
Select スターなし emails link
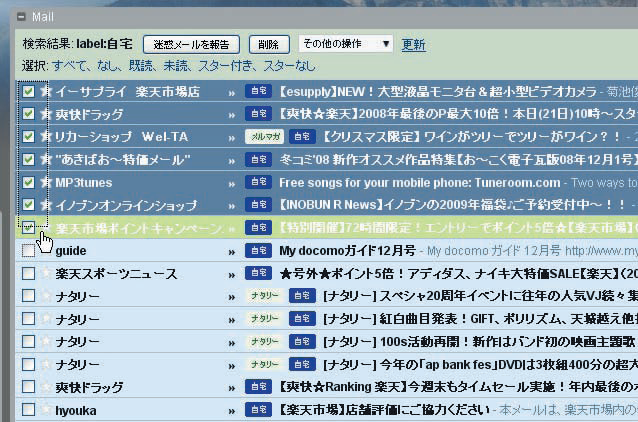click(x=289, y=66)
